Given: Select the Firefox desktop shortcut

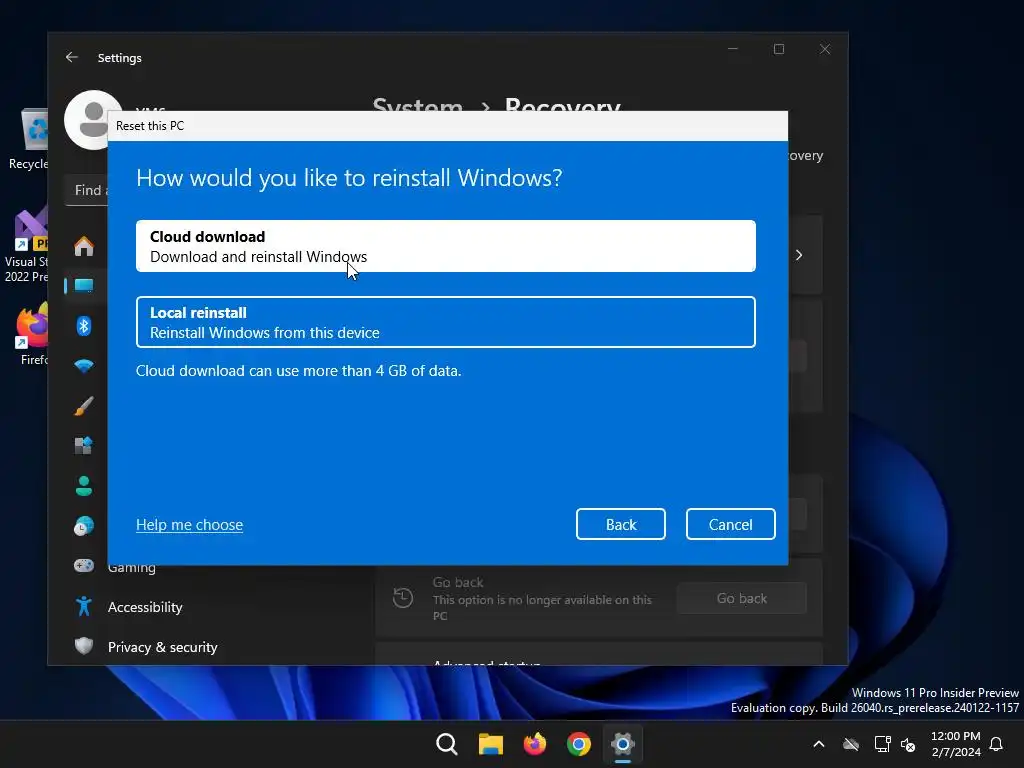Looking at the screenshot, I should point(33,333).
